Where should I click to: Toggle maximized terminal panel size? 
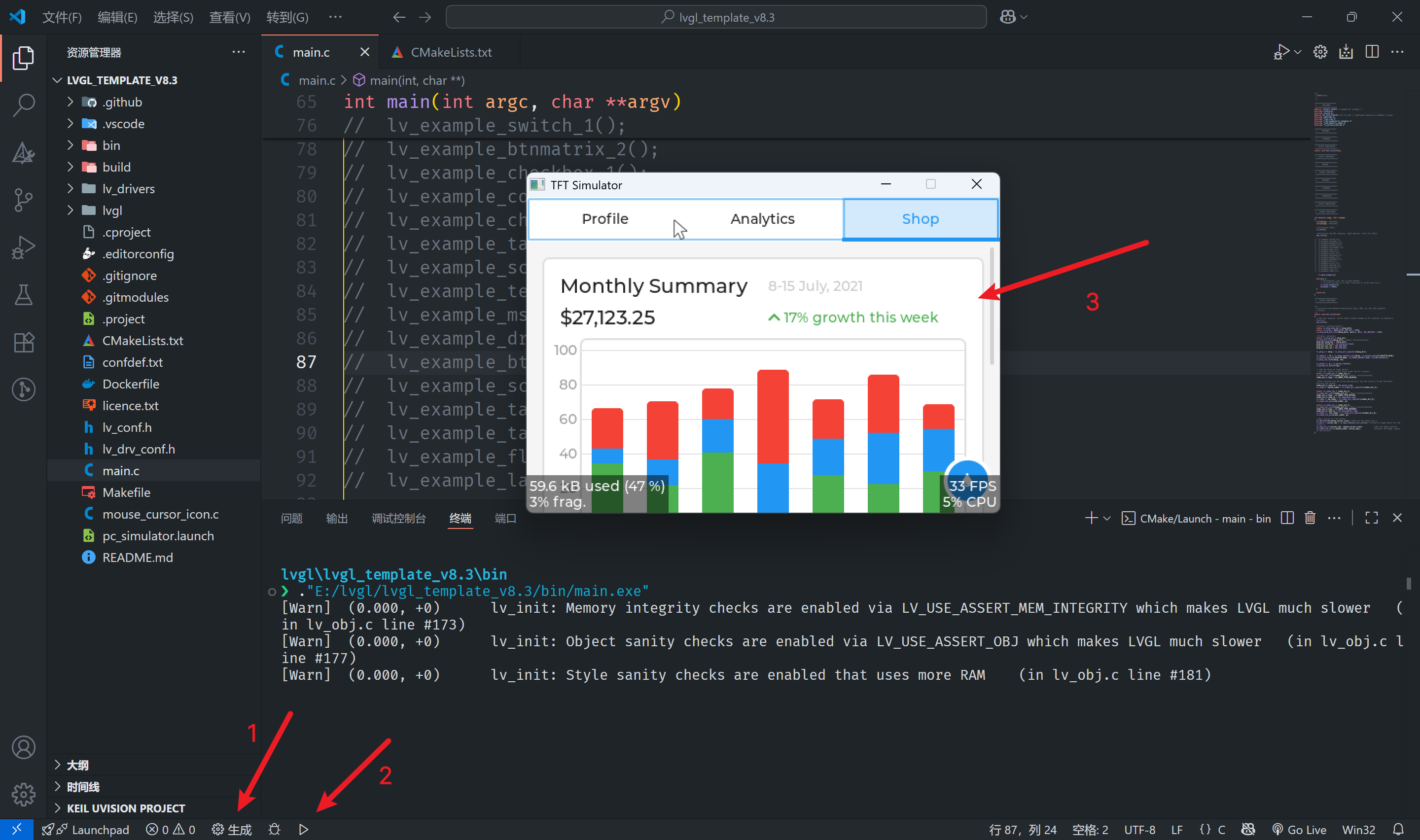click(x=1371, y=518)
